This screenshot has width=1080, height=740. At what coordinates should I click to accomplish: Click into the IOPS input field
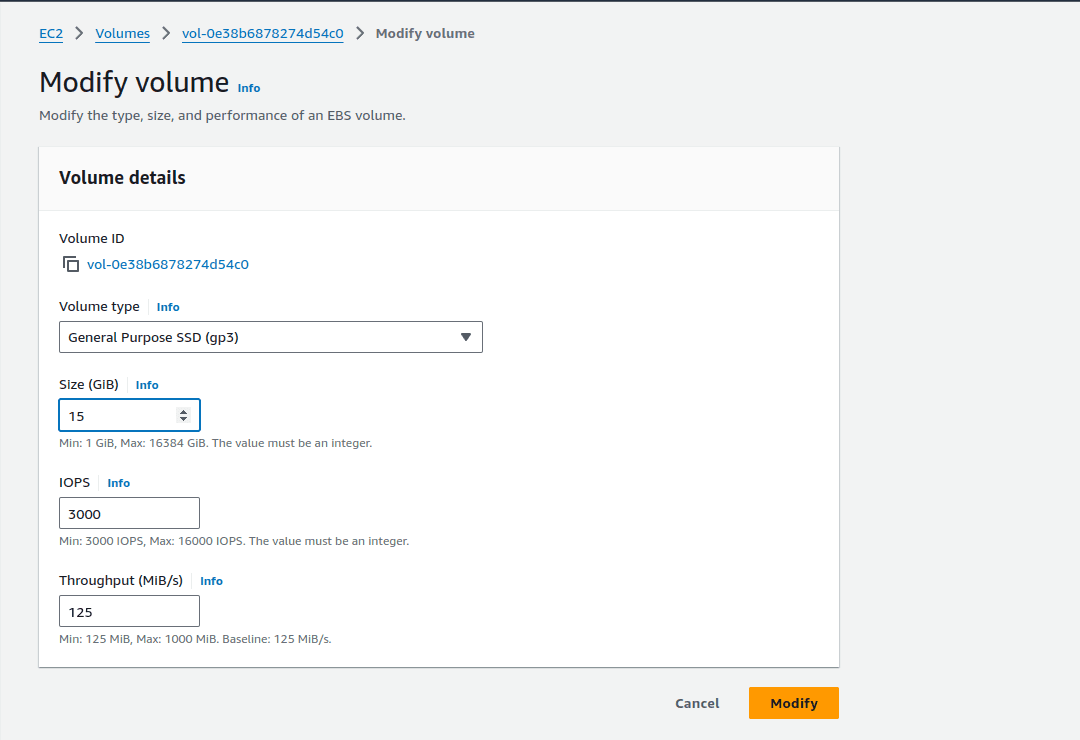pos(129,513)
